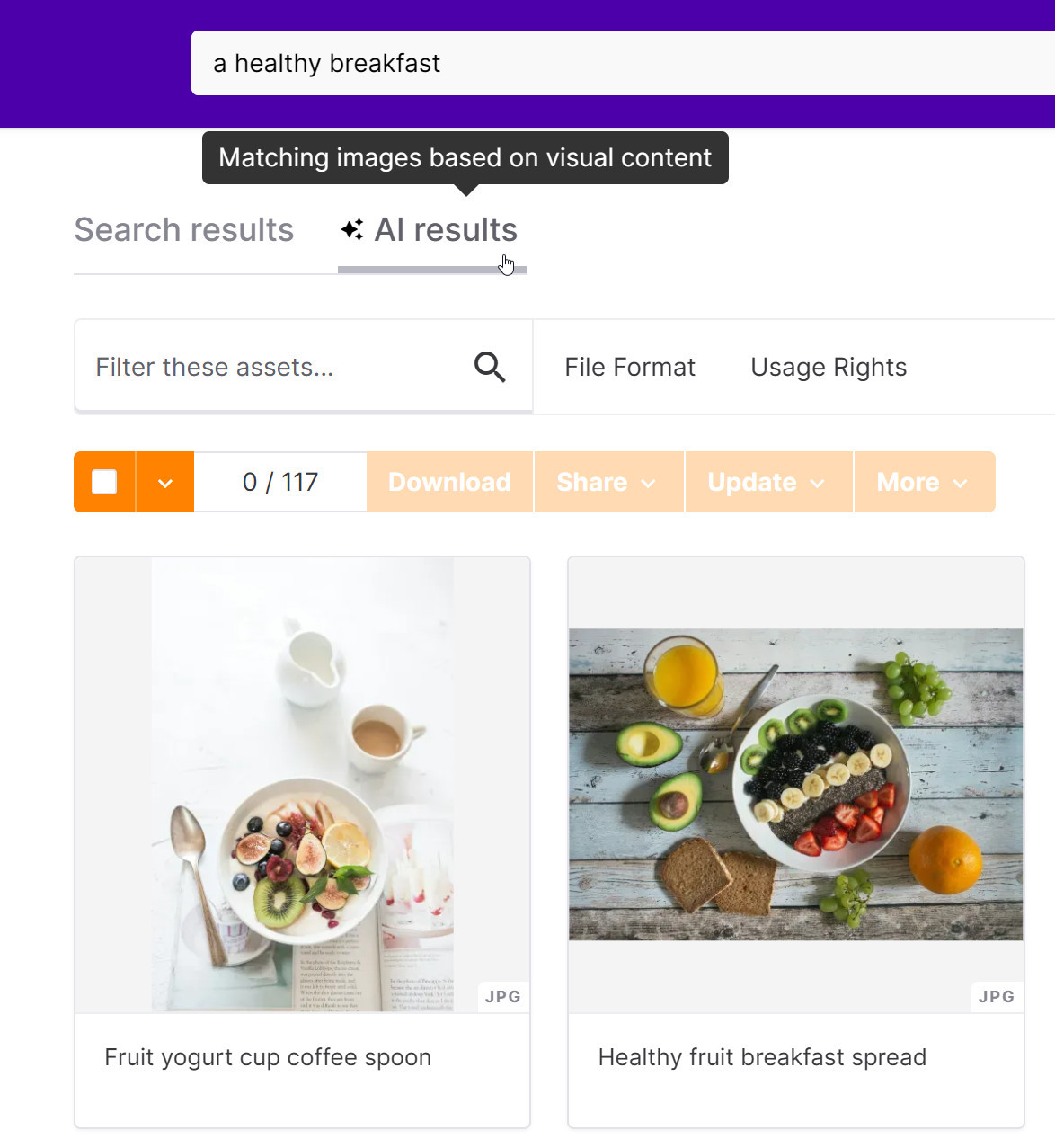Open the fruit yogurt bowl thumbnail

302,785
